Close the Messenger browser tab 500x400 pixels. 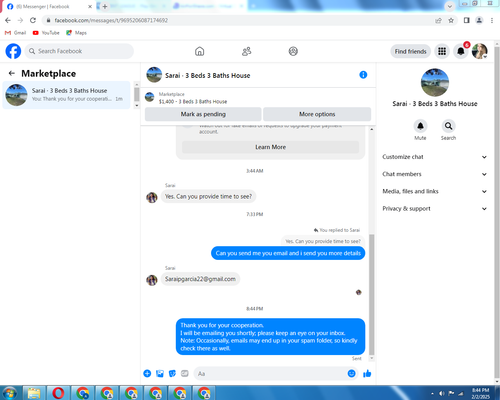coord(90,6)
